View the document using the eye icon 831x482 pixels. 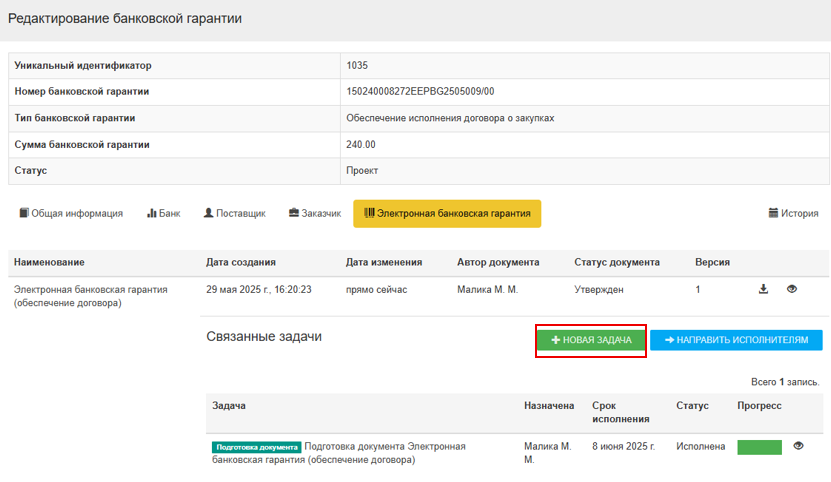pos(792,289)
